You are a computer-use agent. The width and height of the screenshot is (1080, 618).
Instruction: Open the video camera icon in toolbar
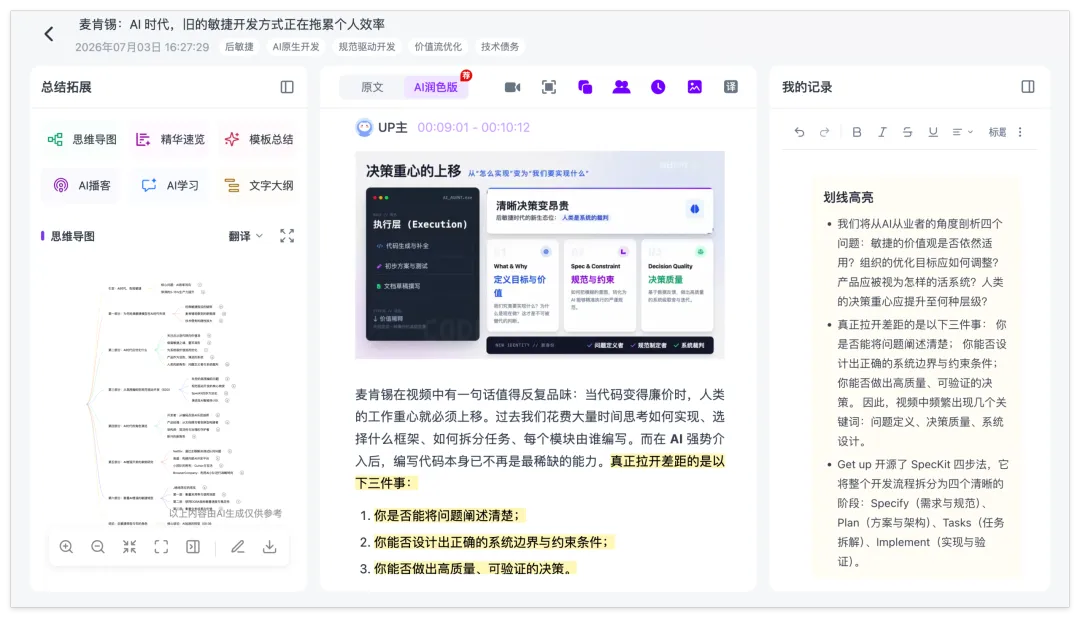coord(512,87)
